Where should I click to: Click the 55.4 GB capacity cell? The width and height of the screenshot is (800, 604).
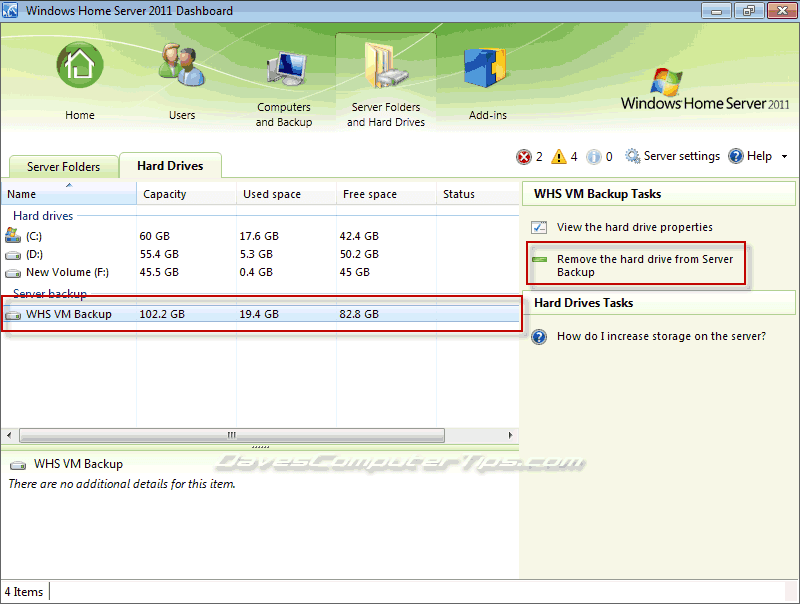click(x=159, y=254)
